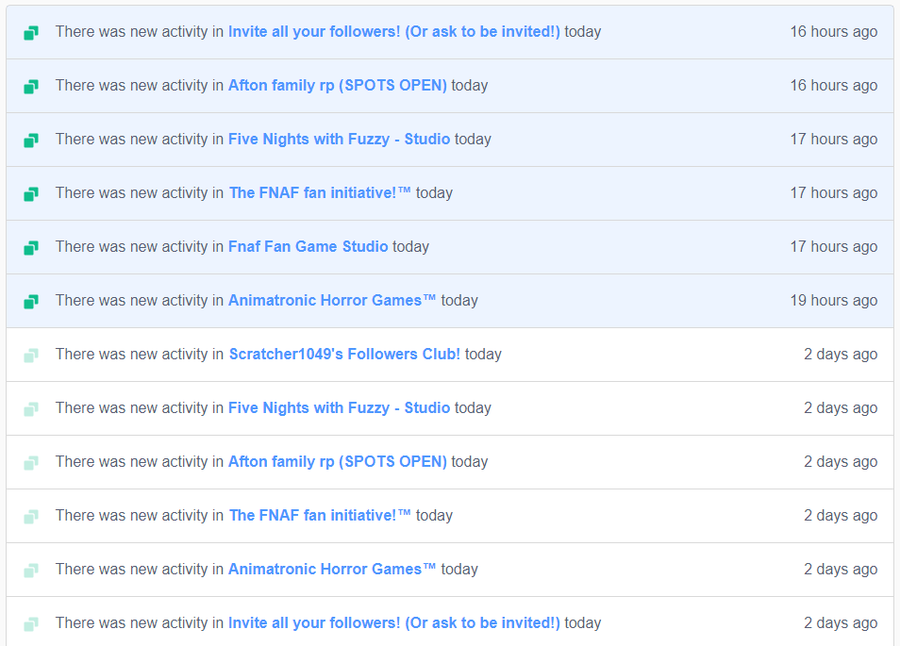Open the 17-hour-old The FNAF fan initiative link
The image size is (900, 646).
(x=320, y=193)
